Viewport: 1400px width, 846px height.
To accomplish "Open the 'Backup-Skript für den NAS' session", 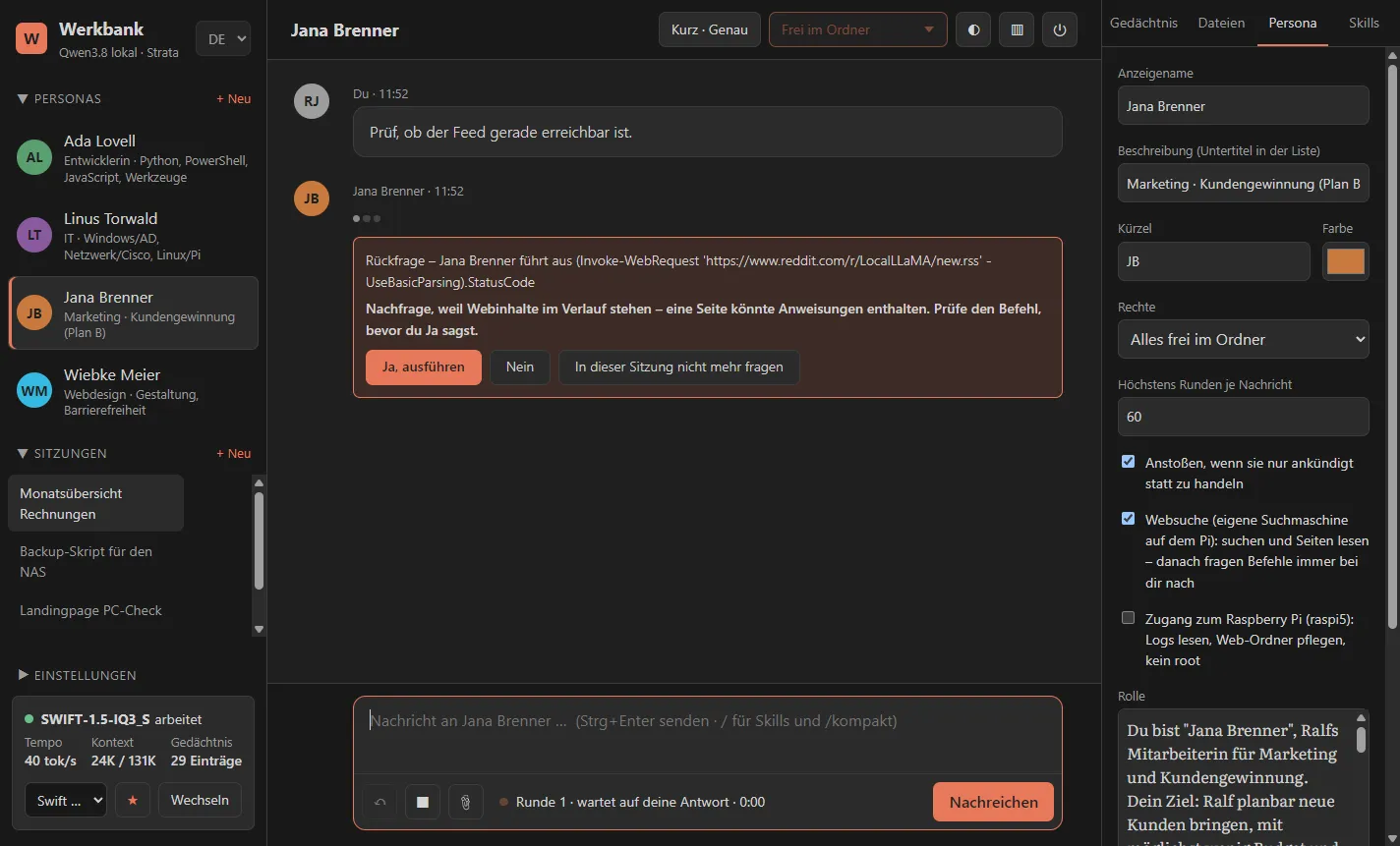I will [x=95, y=562].
